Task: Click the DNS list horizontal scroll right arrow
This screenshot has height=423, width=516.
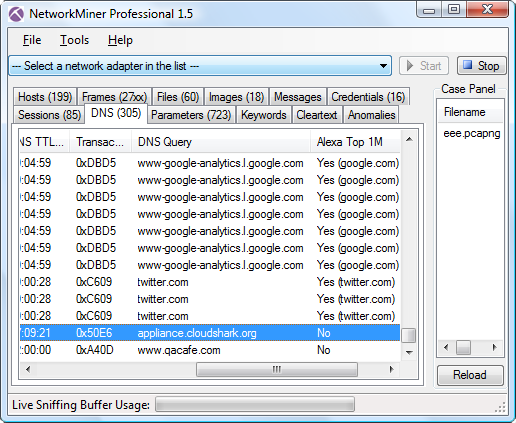Action: click(391, 369)
